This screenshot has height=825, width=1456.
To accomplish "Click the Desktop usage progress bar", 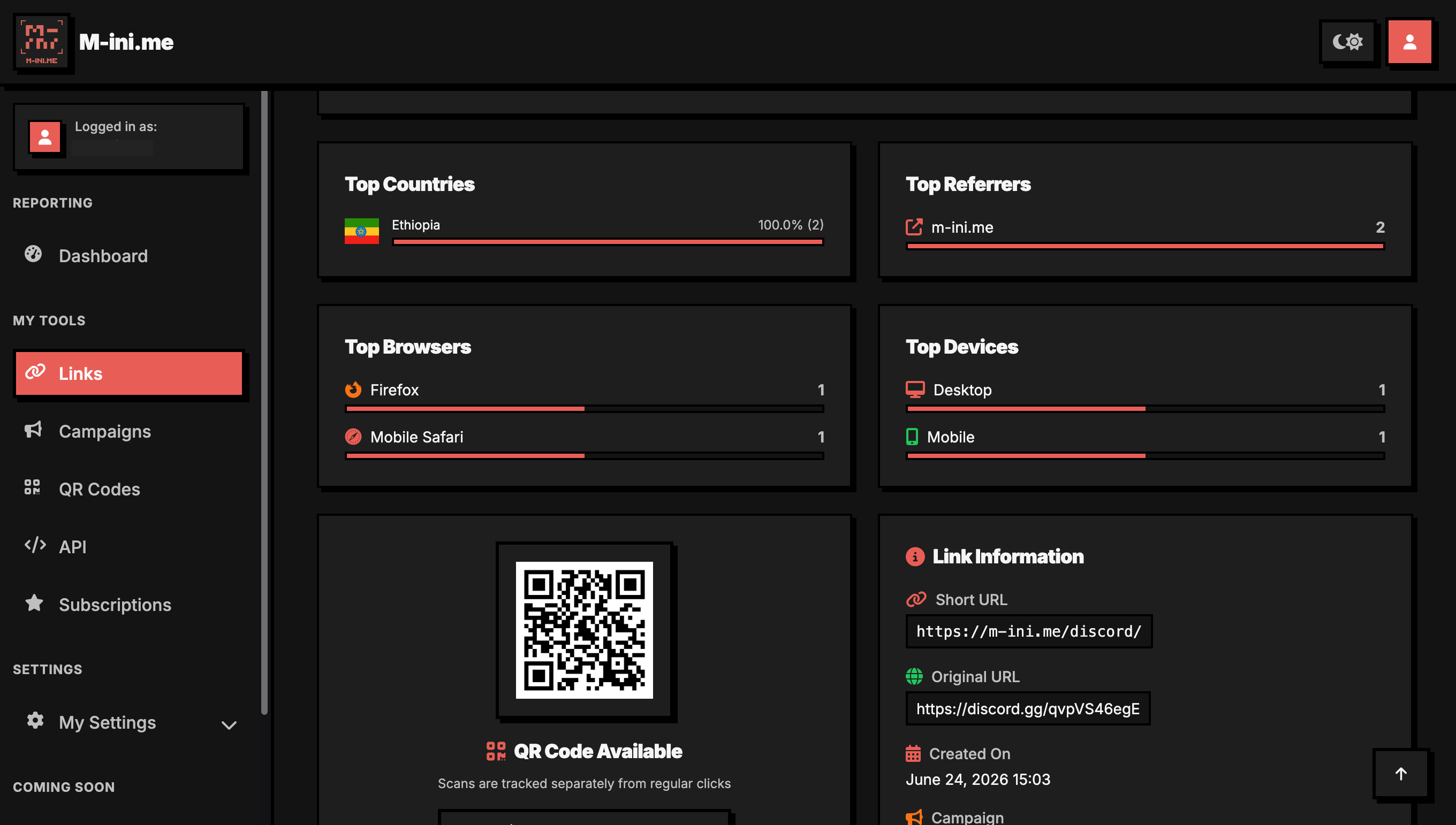I will click(x=1145, y=409).
